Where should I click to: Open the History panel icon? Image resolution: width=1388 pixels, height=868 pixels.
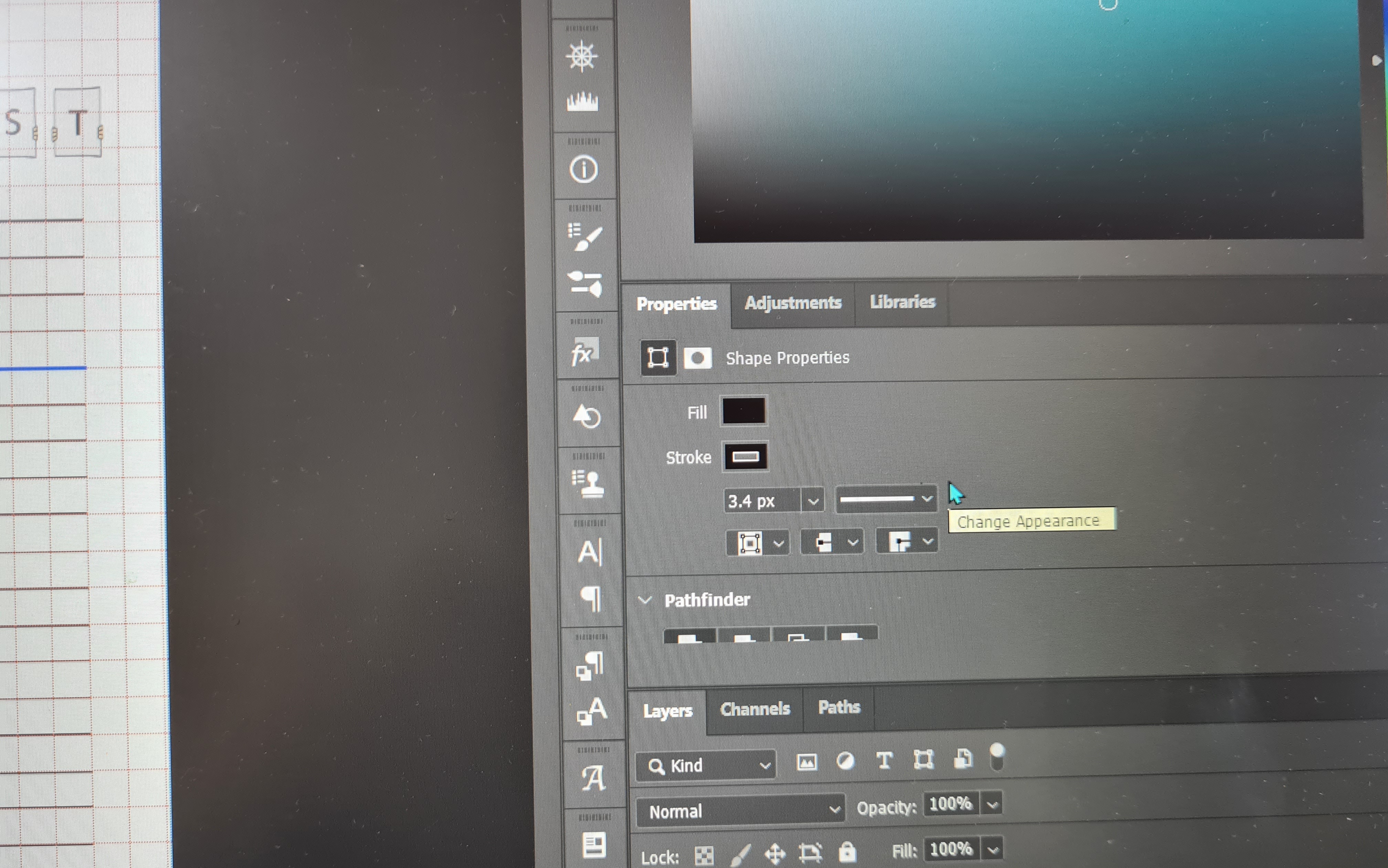point(587,416)
